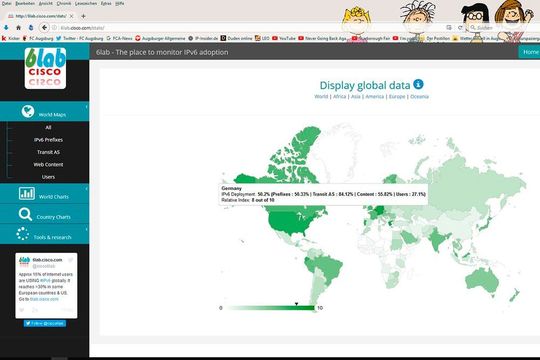Click the Home button

[530, 52]
